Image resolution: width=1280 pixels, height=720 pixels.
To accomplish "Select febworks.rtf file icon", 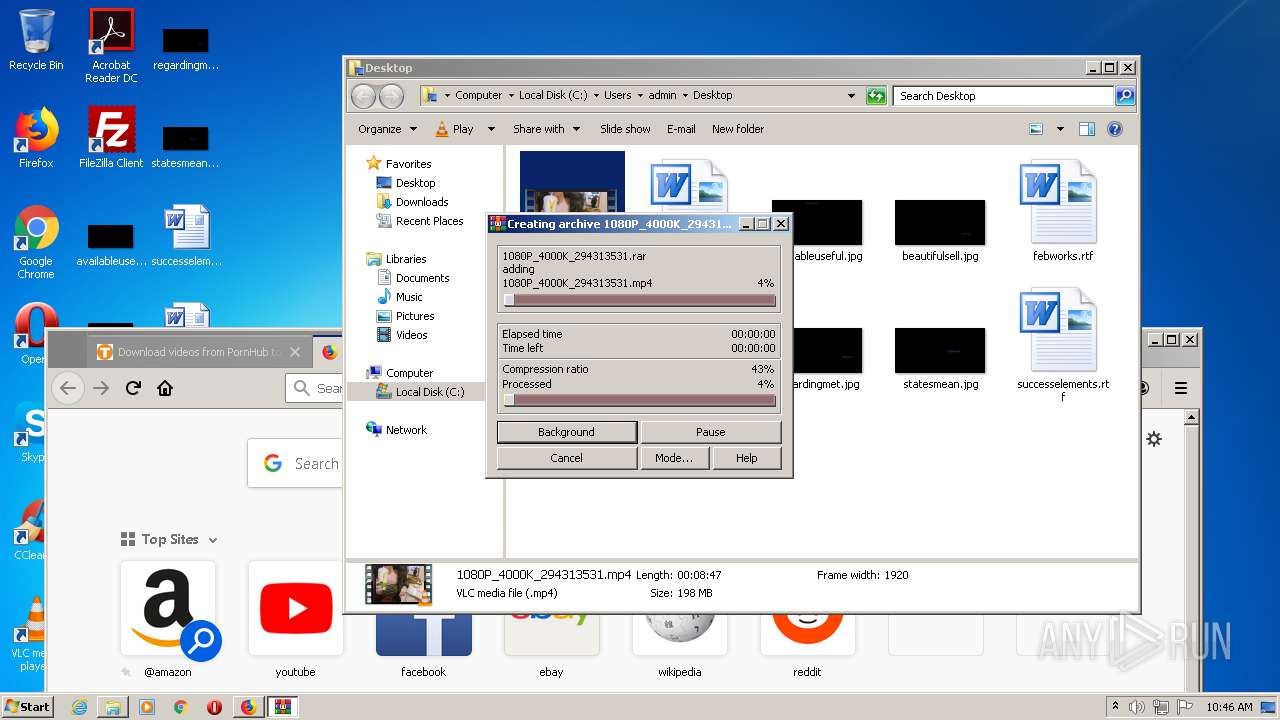I will [x=1062, y=211].
